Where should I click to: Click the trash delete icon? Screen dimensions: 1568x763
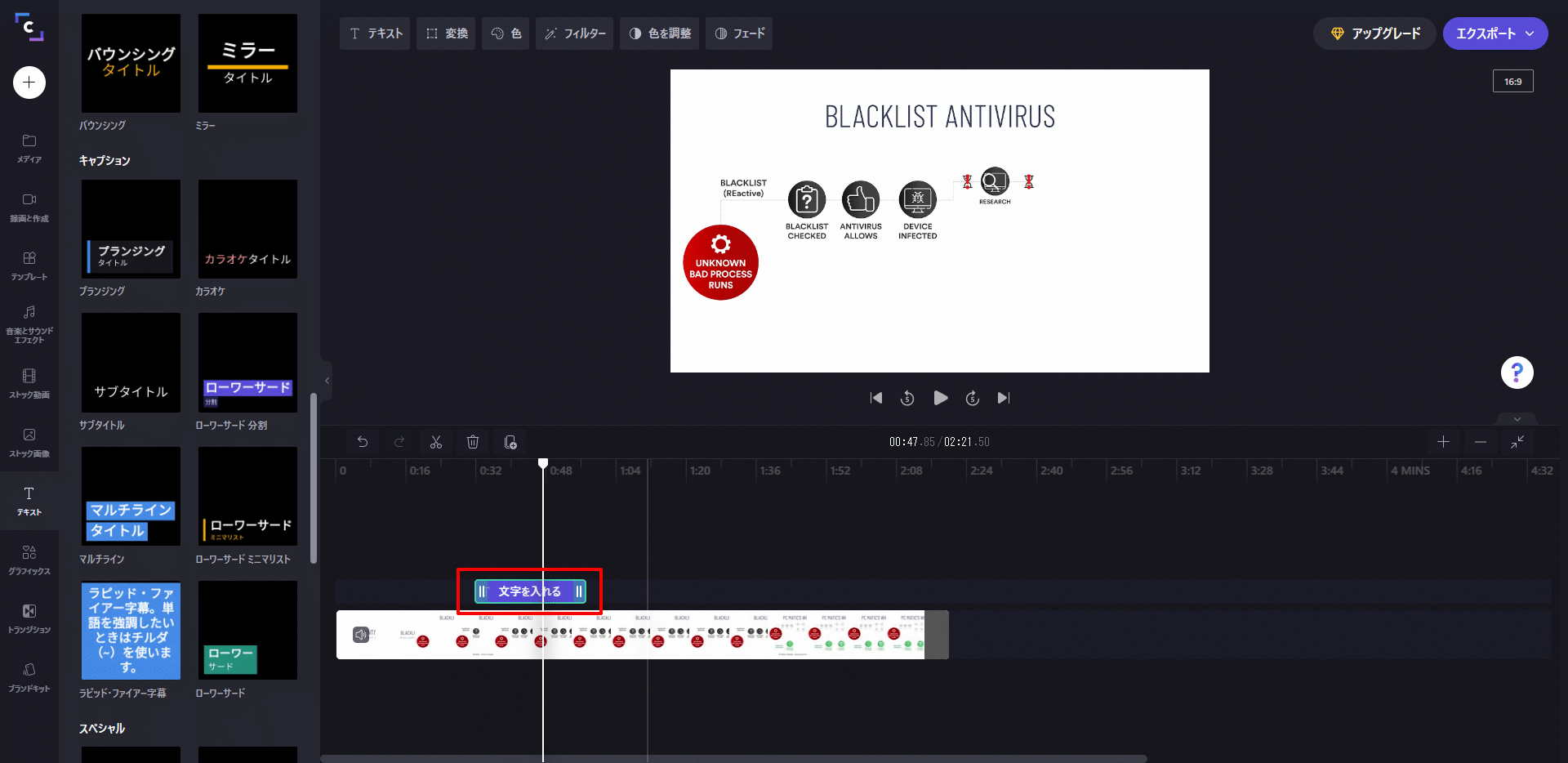click(473, 442)
